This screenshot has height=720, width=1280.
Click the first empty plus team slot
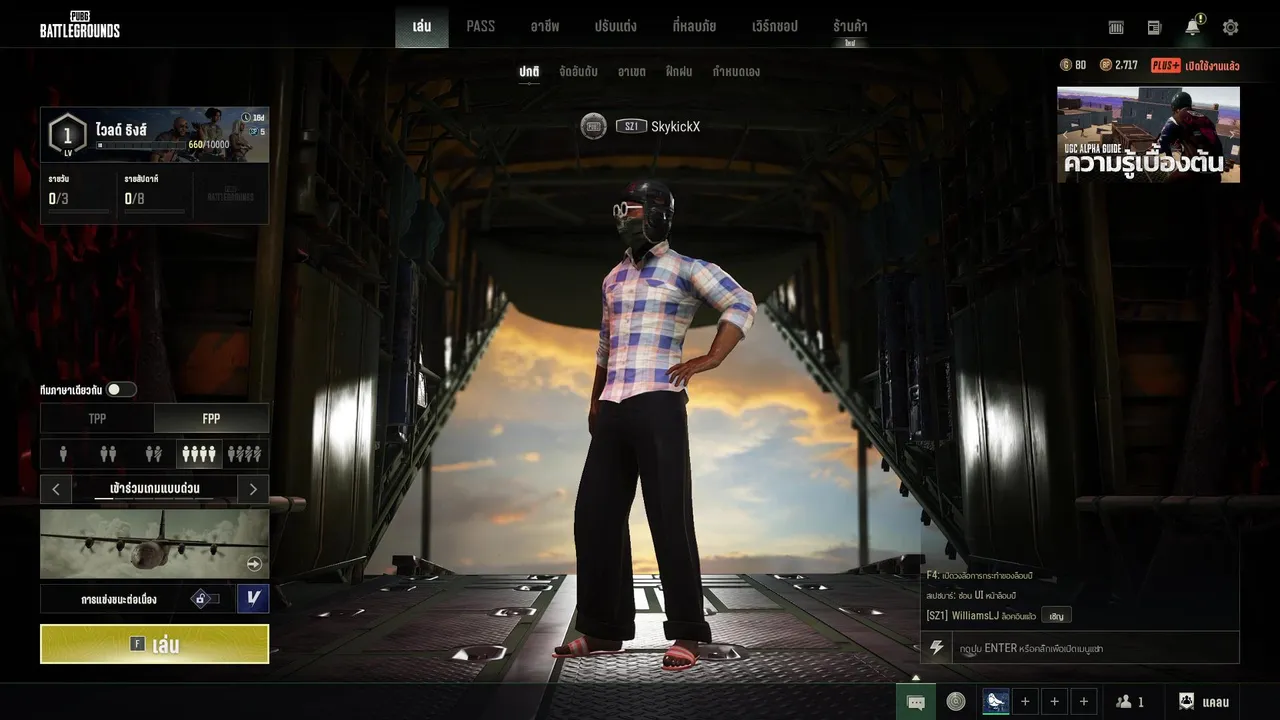[x=1025, y=702]
